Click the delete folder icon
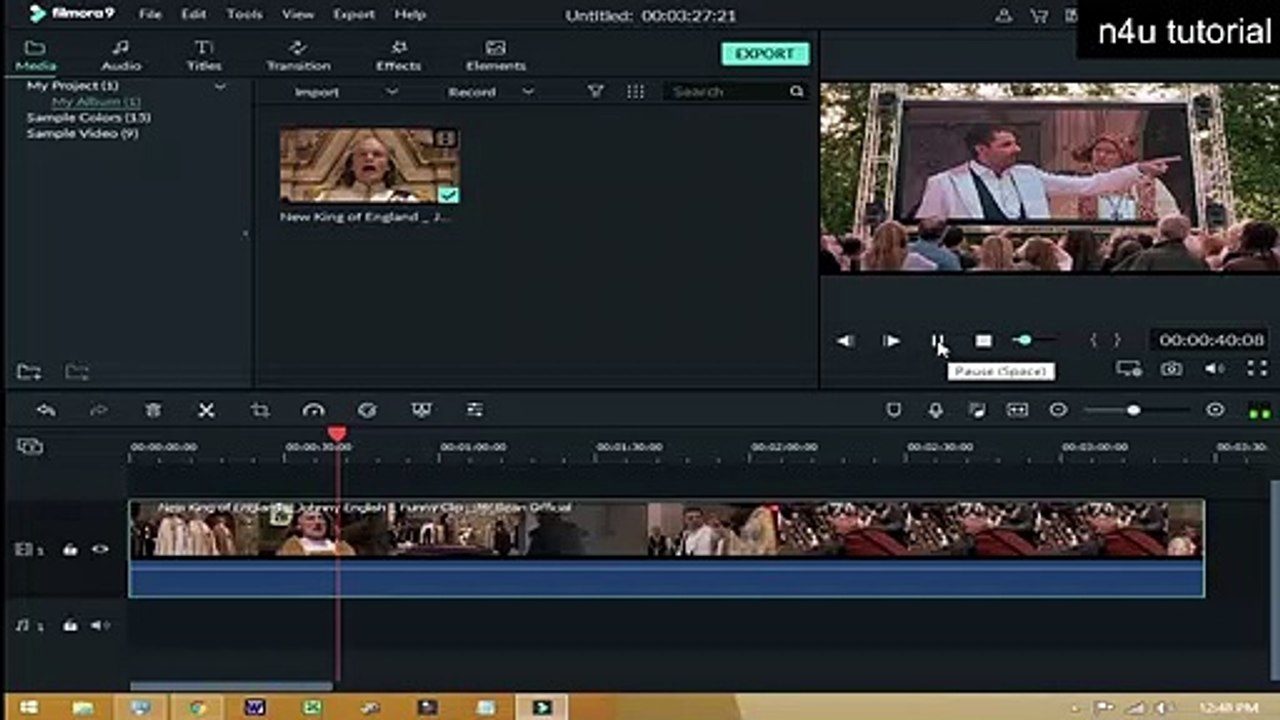This screenshot has height=720, width=1280. [77, 372]
